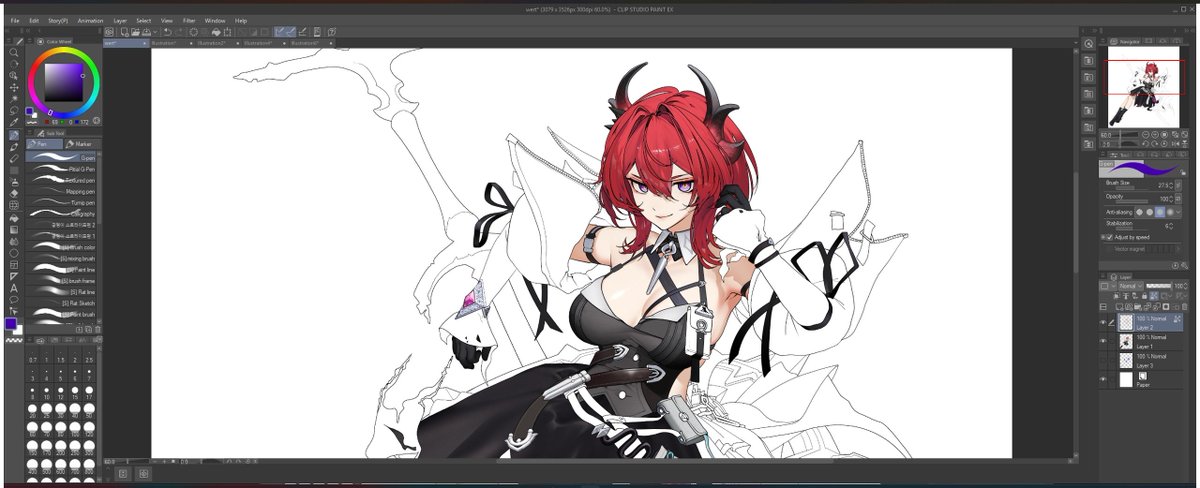Select the Eyedropper tool
Viewport: 1200px width, 488px height.
coord(14,122)
